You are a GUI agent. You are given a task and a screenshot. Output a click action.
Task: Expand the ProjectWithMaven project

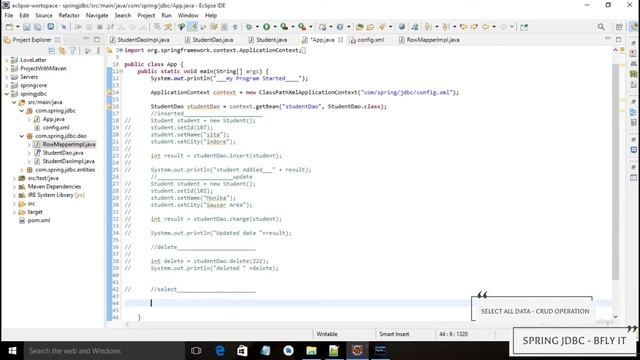tap(7, 69)
